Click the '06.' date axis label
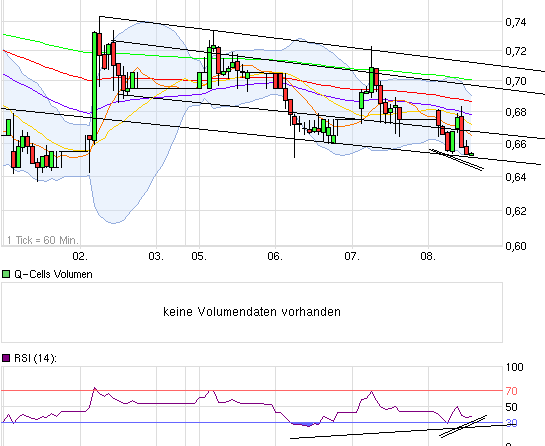Screen dimensions: 545x446 pyautogui.click(x=275, y=257)
